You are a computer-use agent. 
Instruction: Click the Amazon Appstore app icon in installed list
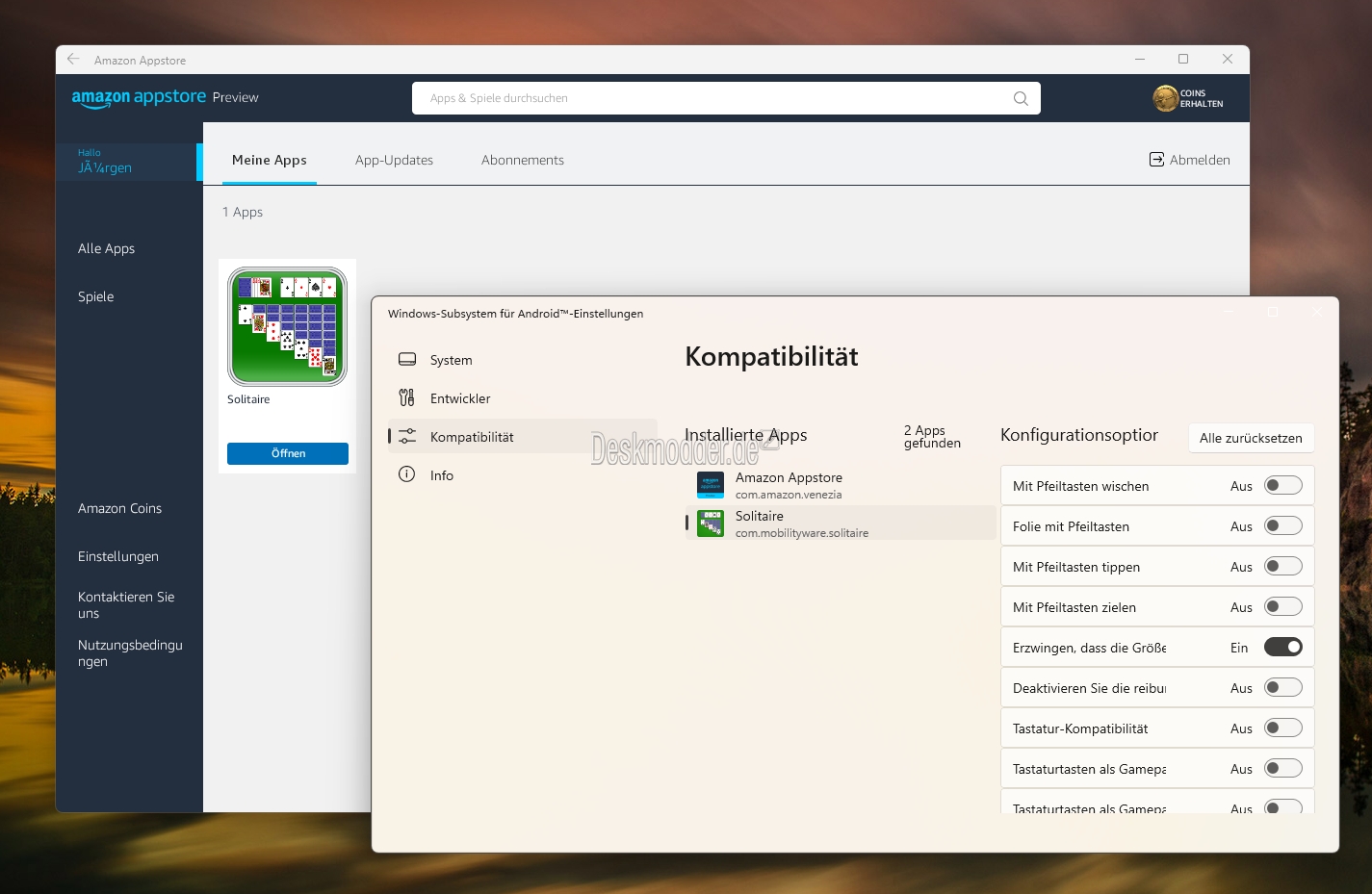coord(711,485)
